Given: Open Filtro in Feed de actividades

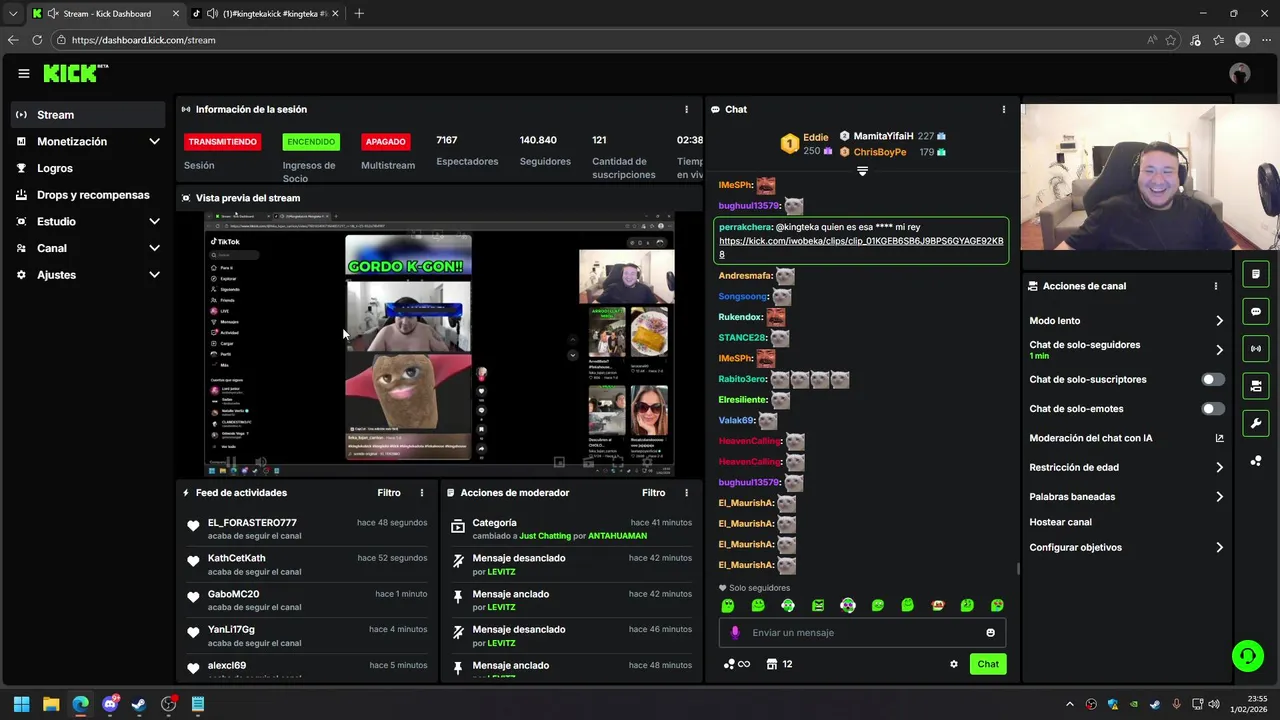Looking at the screenshot, I should point(389,493).
